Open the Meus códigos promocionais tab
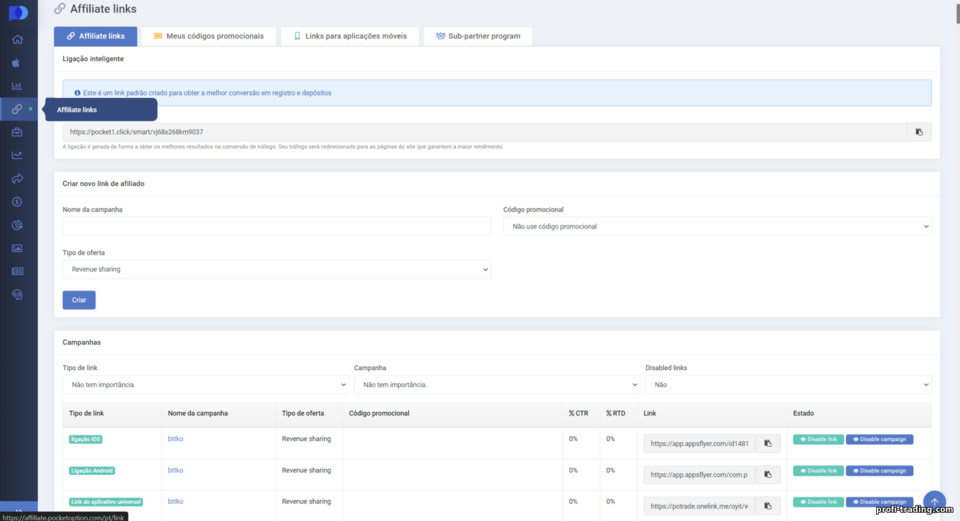Screen dimensions: 960x521 [x=209, y=36]
